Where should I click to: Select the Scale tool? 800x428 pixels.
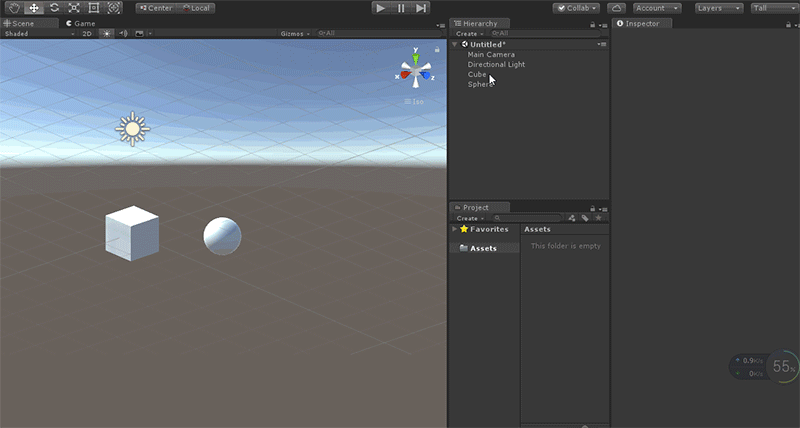pyautogui.click(x=74, y=8)
